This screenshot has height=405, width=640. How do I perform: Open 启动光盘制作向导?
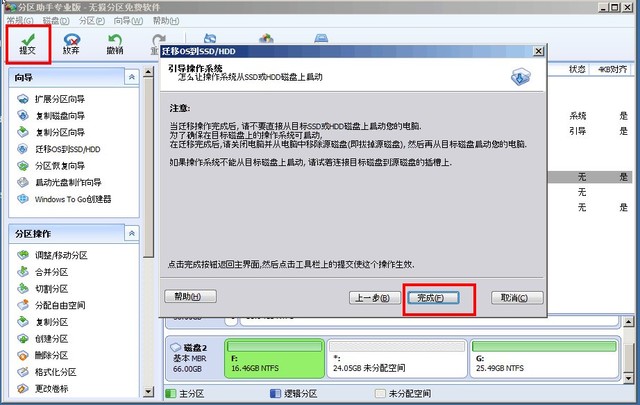coord(68,182)
